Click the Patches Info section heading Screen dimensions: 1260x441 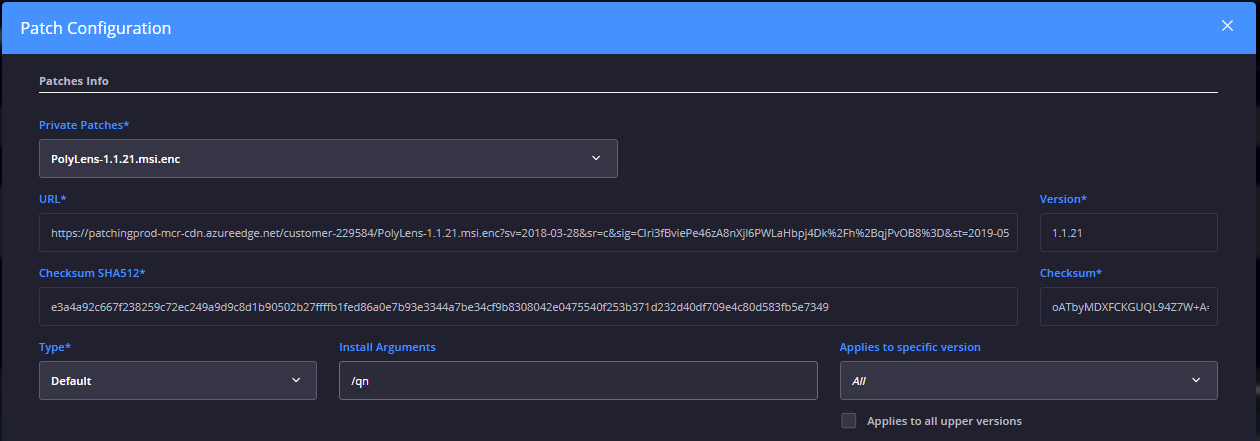tap(74, 80)
